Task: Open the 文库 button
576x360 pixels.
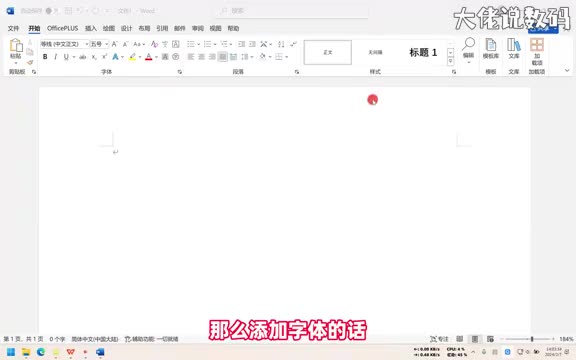Action: 514,48
